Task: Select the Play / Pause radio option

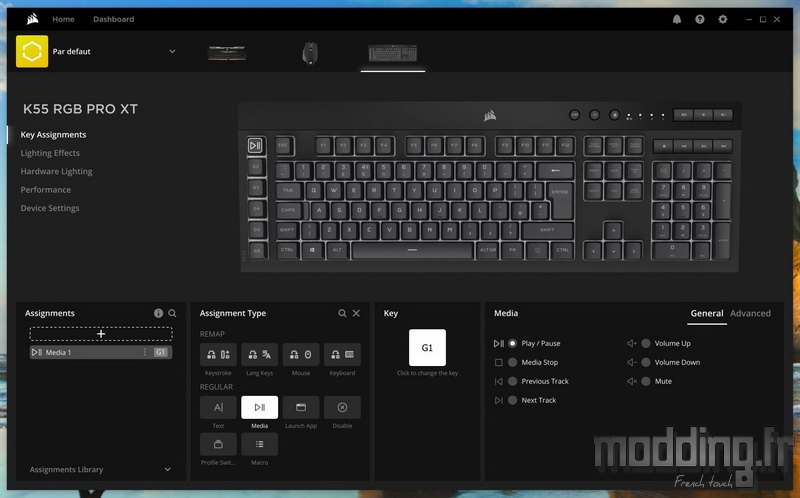Action: (512, 343)
